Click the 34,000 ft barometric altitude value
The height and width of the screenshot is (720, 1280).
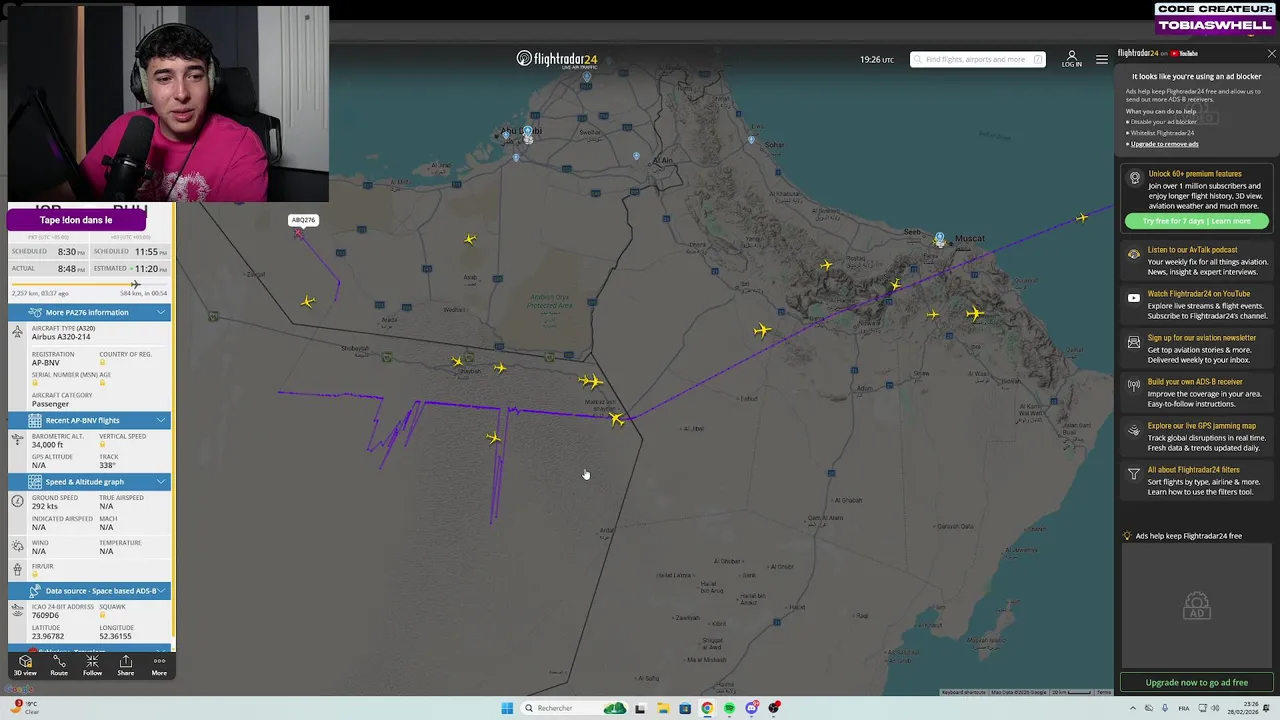(x=48, y=445)
